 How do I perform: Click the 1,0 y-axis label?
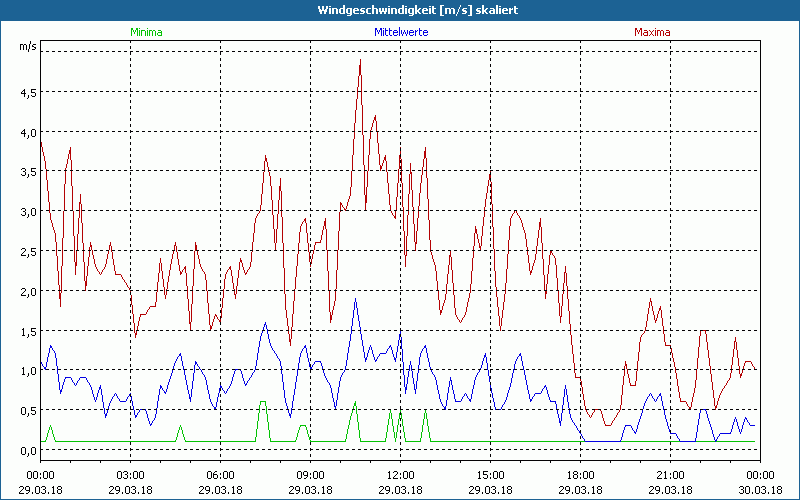pyautogui.click(x=28, y=371)
